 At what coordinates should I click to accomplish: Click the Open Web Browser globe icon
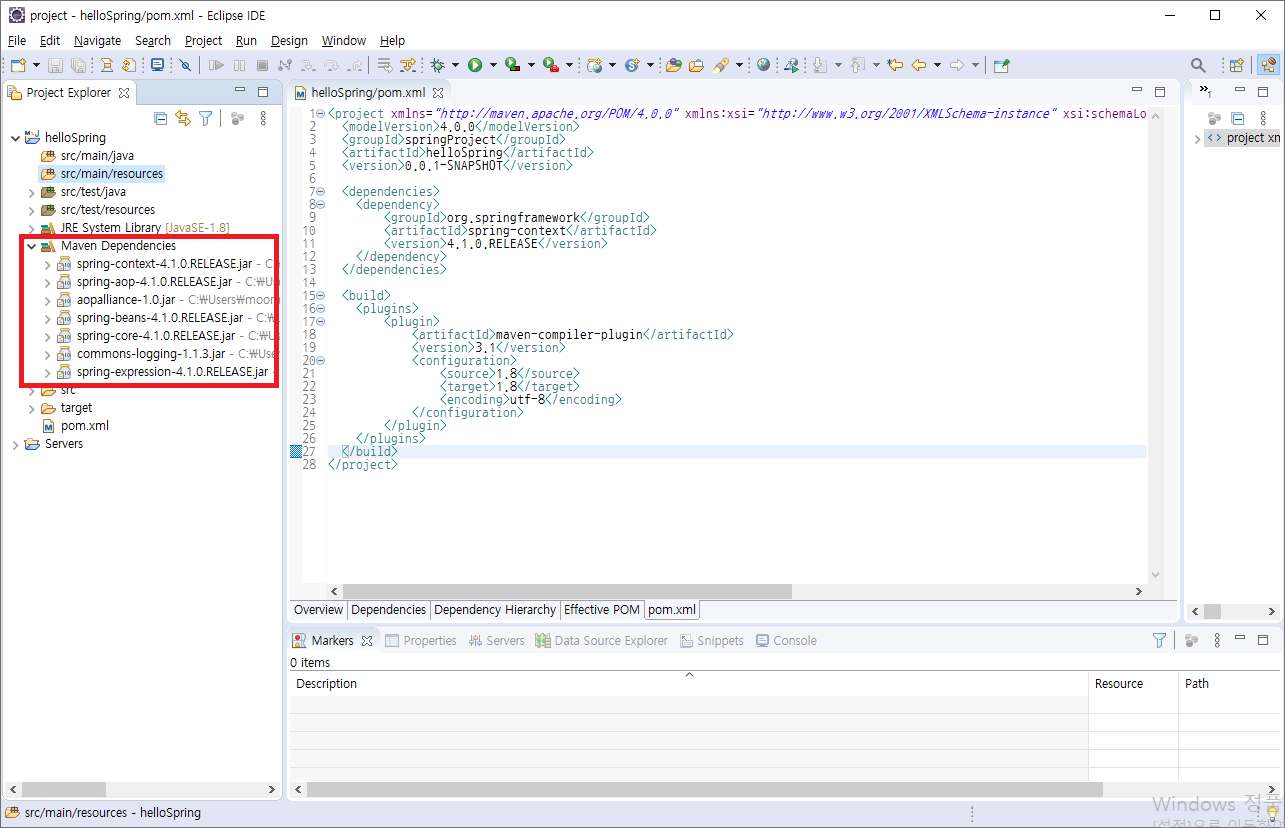[x=764, y=65]
